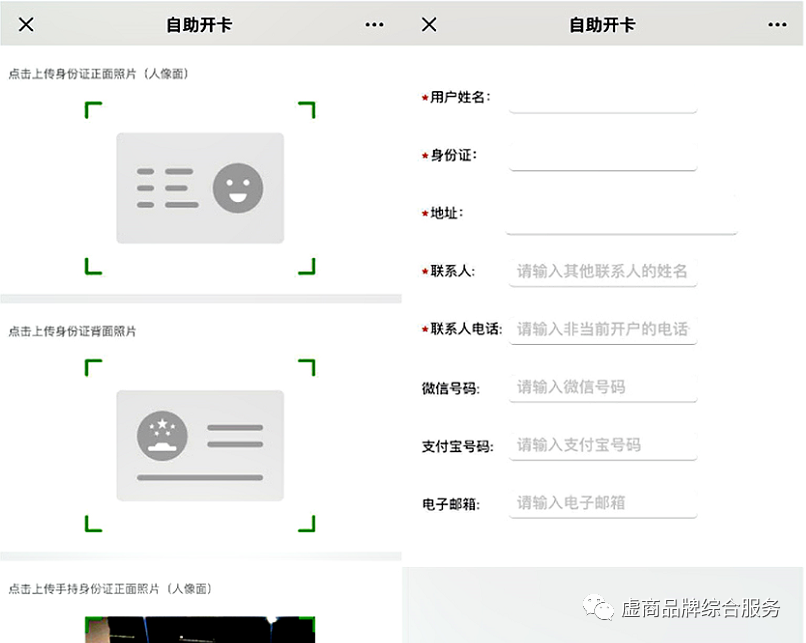The height and width of the screenshot is (643, 806).
Task: Select the 支付宝号码 input field
Action: pos(602,445)
